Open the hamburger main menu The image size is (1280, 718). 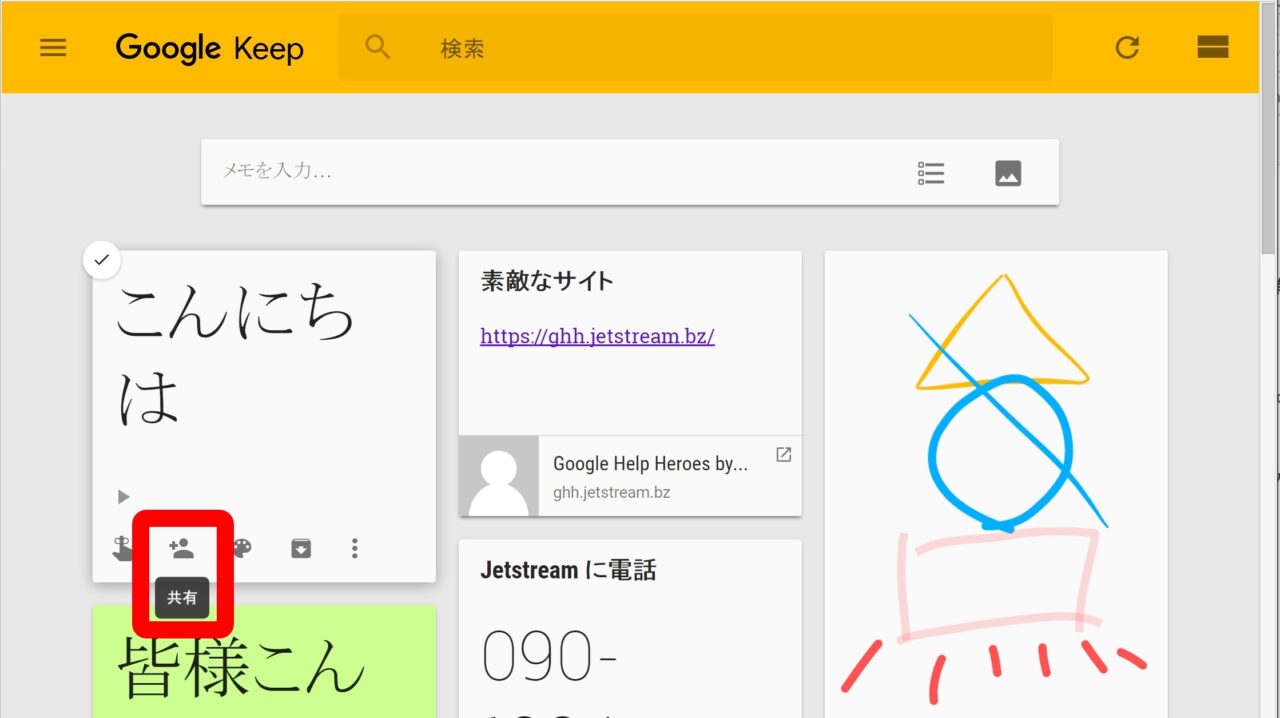coord(53,48)
